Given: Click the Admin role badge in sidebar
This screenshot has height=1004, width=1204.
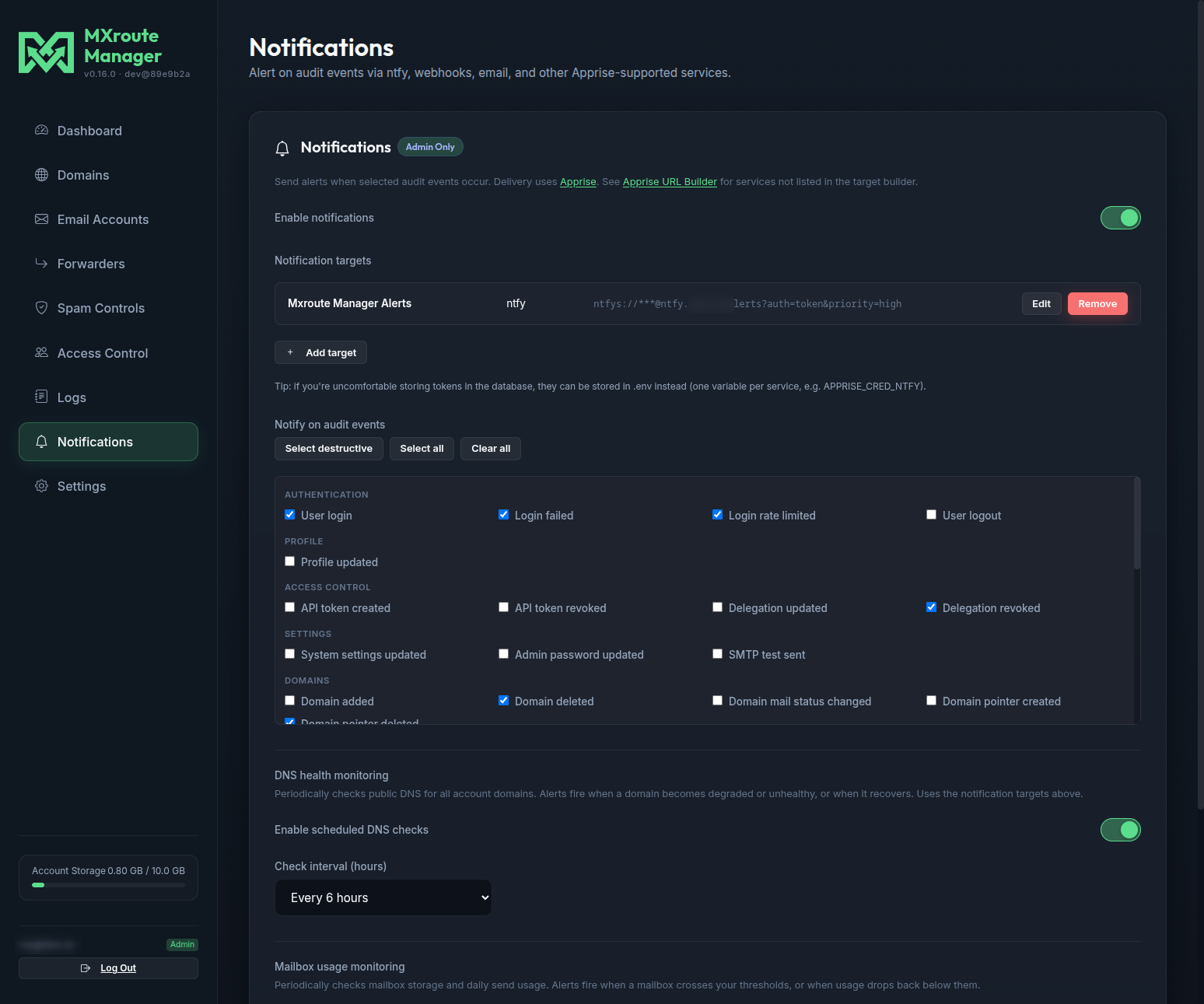Looking at the screenshot, I should (x=182, y=945).
